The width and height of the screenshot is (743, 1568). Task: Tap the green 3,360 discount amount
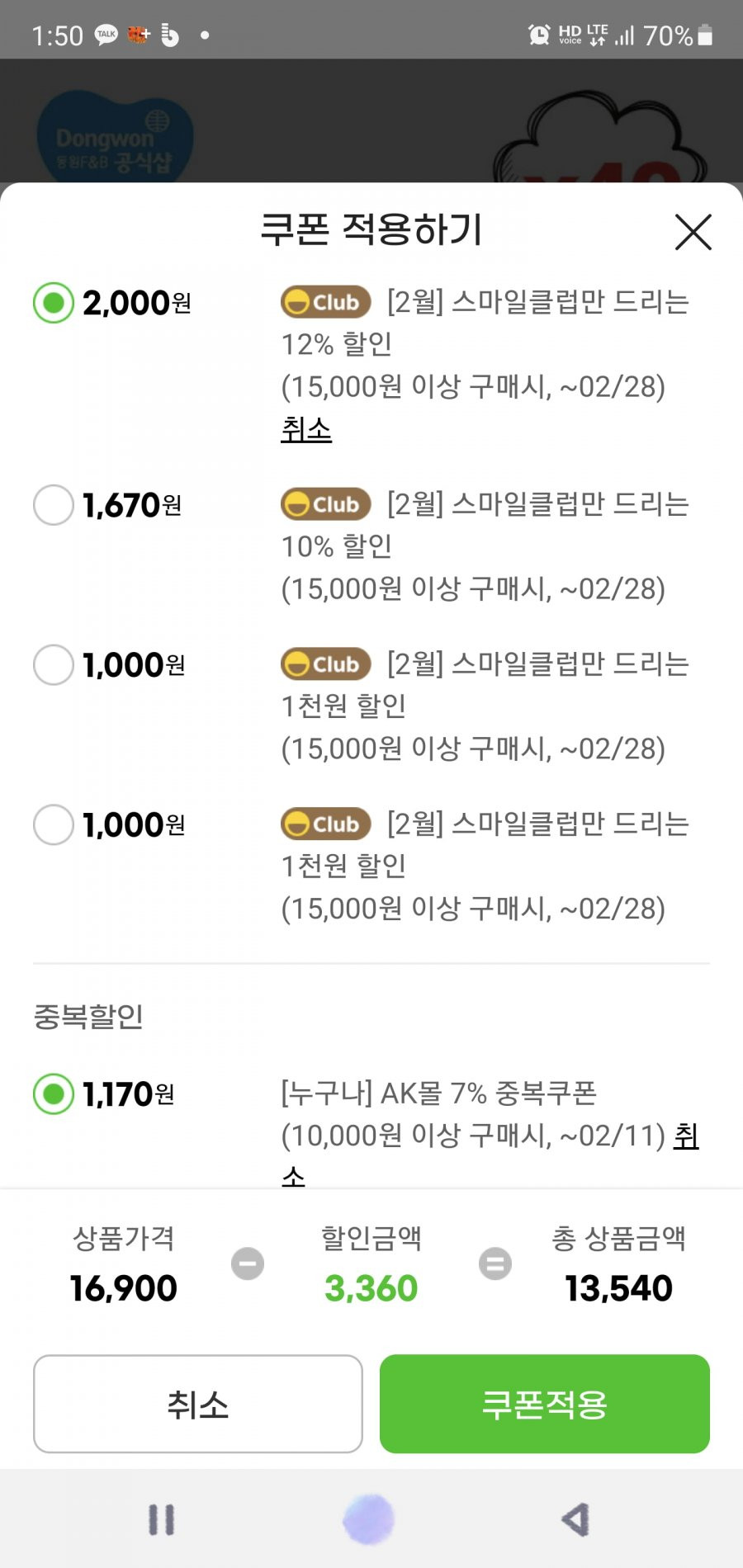point(371,1288)
